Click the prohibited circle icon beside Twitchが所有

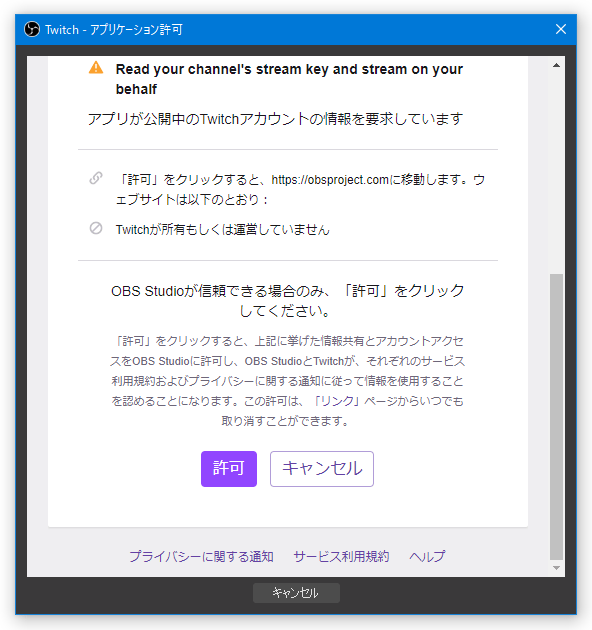pos(96,228)
